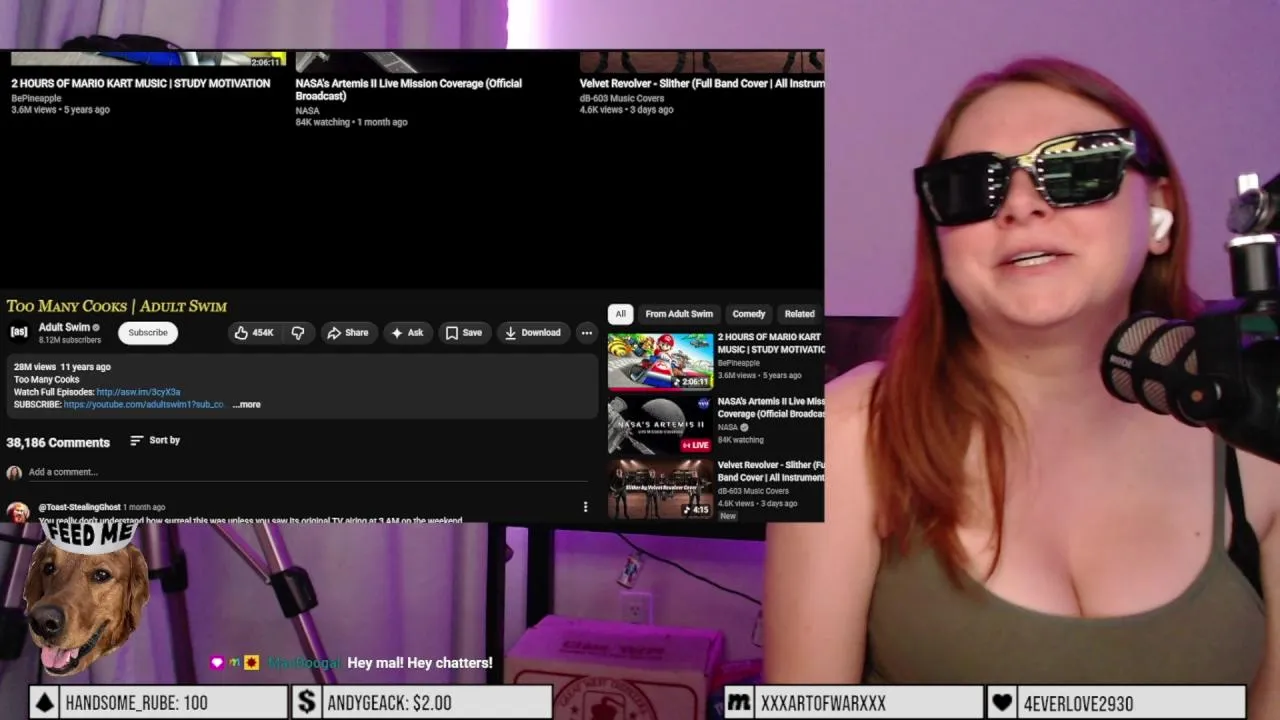Open the youtube.com/adultswim subscribe link
Screen dimensions: 1280x720
[x=143, y=405]
